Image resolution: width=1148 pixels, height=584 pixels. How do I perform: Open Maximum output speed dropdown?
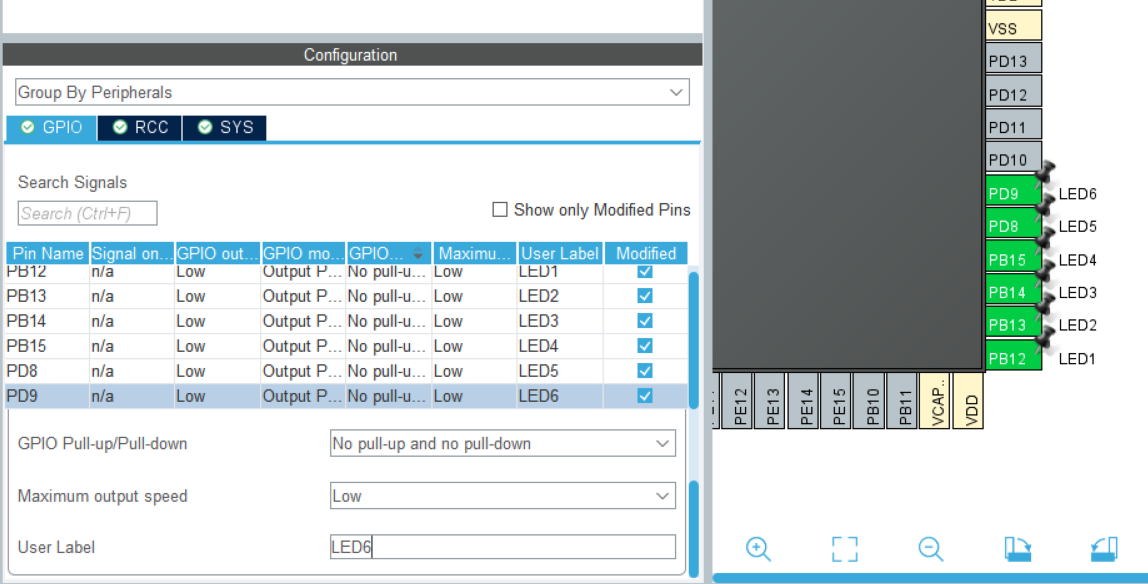[x=502, y=496]
